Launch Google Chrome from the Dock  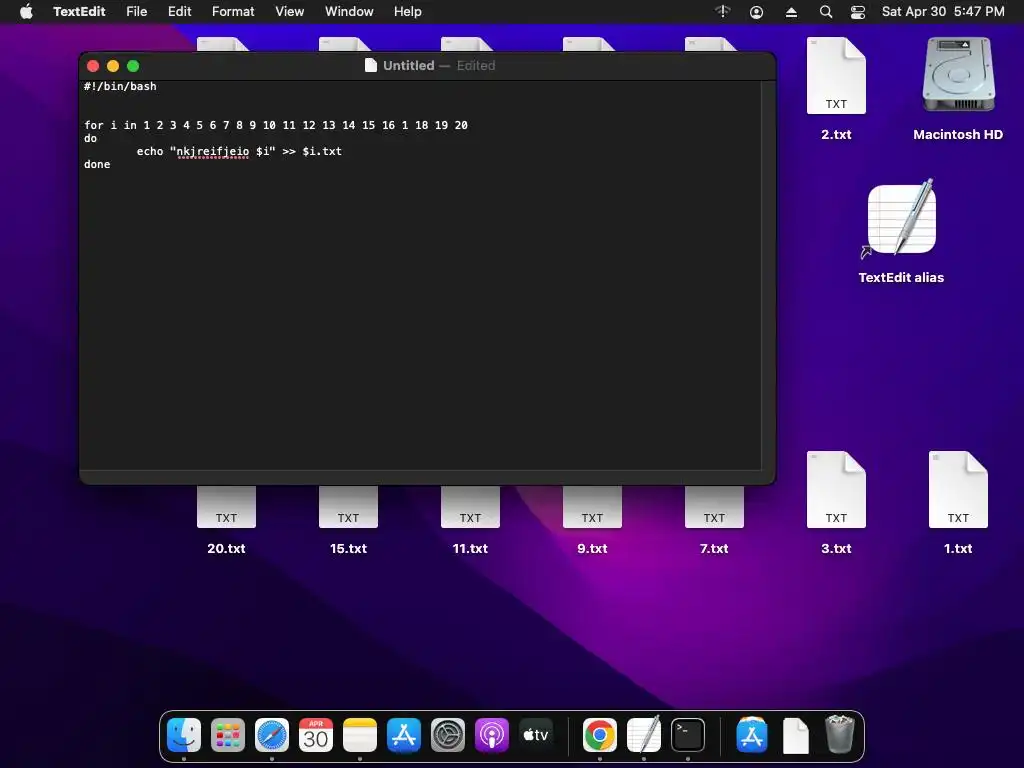click(x=600, y=735)
